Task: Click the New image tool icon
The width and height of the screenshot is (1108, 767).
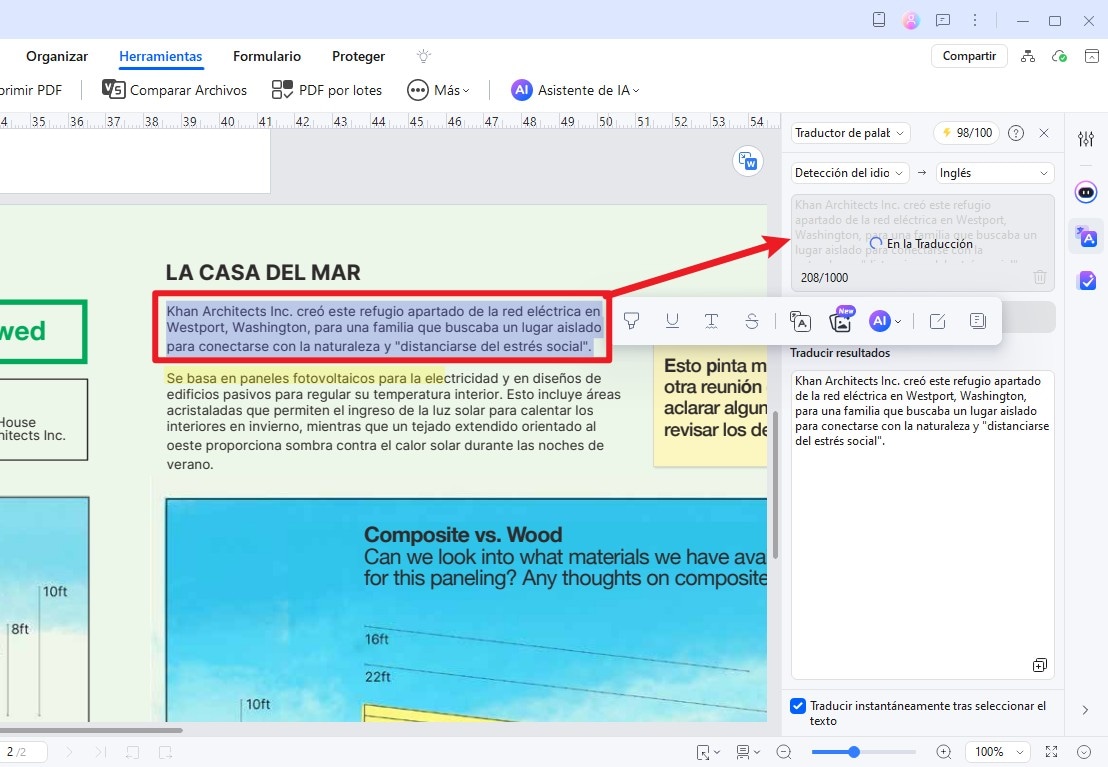Action: [841, 321]
